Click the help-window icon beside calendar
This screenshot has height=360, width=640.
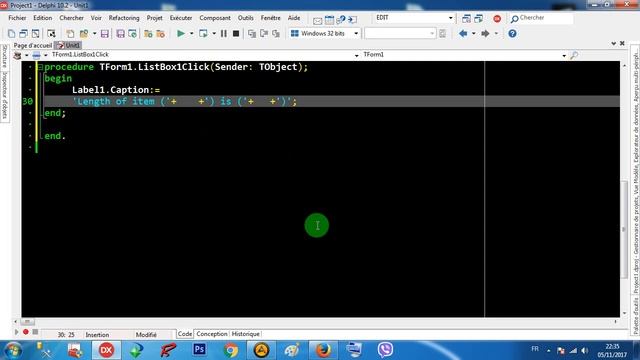pos(341,19)
